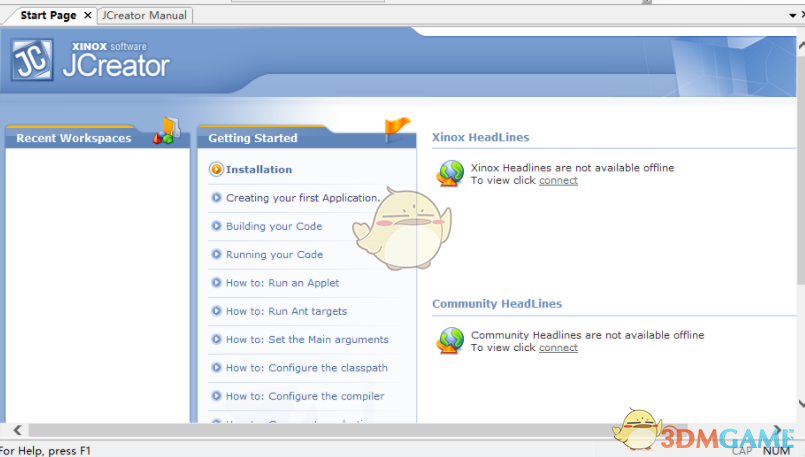Click the bullet icon beside Run Ant targets
The height and width of the screenshot is (457, 805).
tap(216, 311)
